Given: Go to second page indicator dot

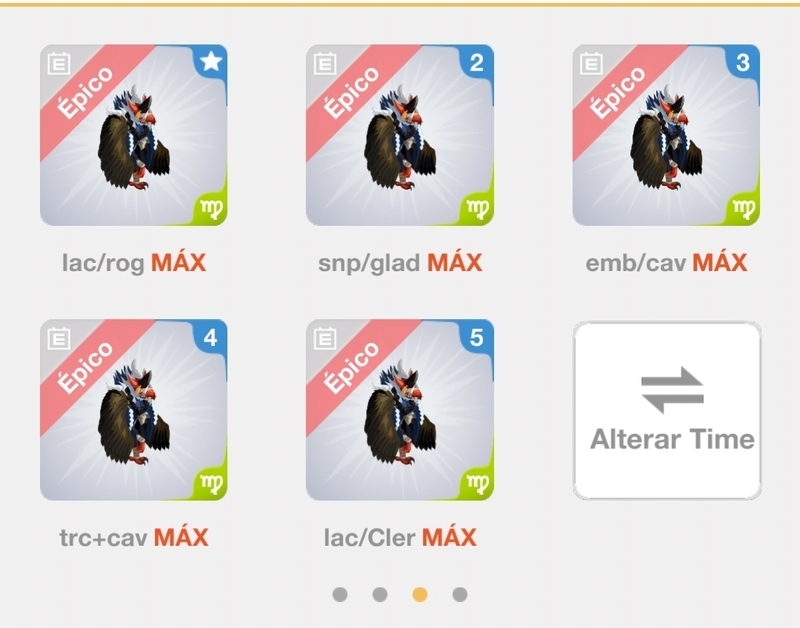Looking at the screenshot, I should coord(380,594).
